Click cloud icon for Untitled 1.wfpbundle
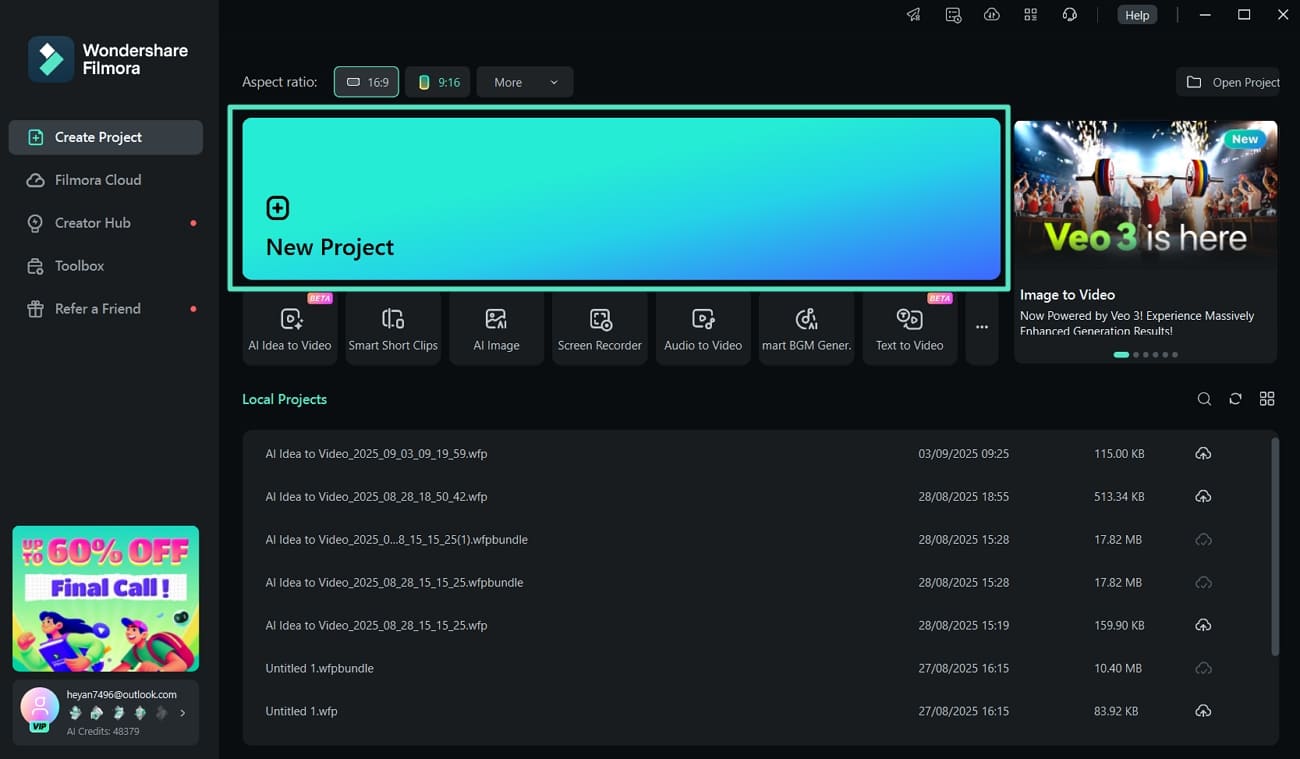Viewport: 1300px width, 759px height. click(1203, 669)
